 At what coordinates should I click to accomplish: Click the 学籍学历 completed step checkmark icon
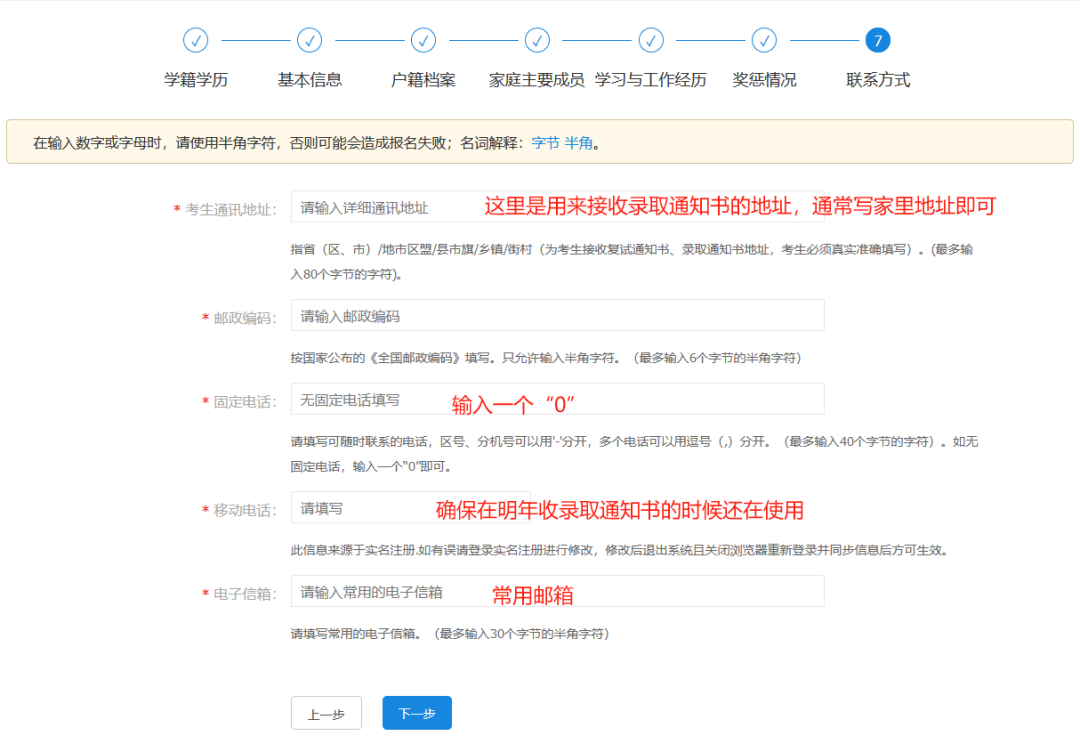pos(196,40)
